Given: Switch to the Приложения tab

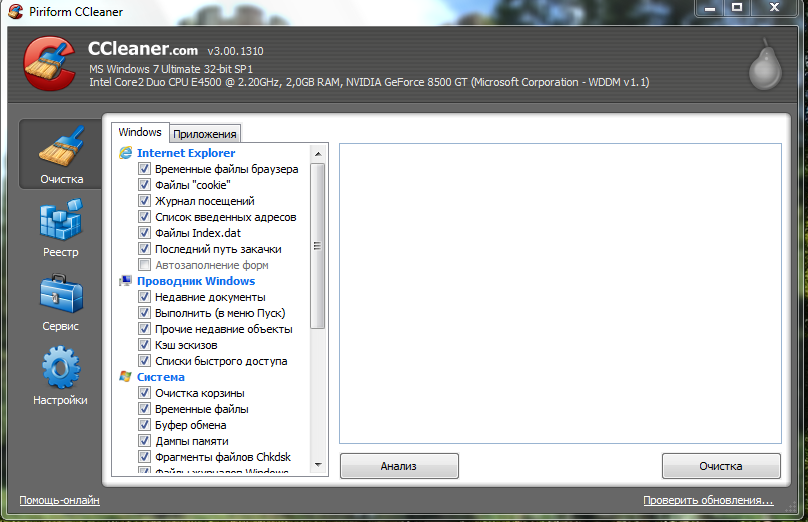Looking at the screenshot, I should coord(205,134).
